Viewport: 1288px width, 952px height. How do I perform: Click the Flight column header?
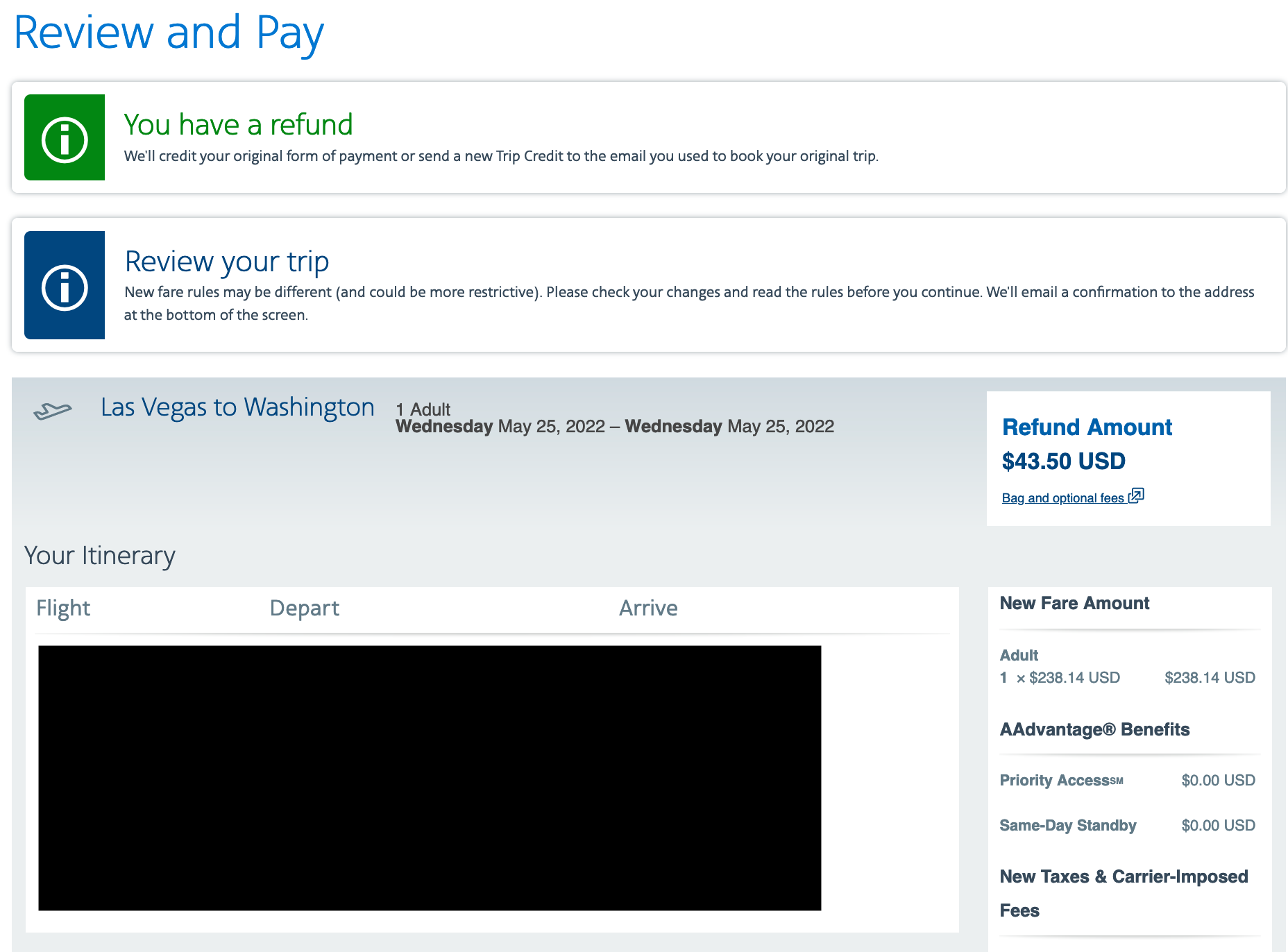(x=63, y=609)
